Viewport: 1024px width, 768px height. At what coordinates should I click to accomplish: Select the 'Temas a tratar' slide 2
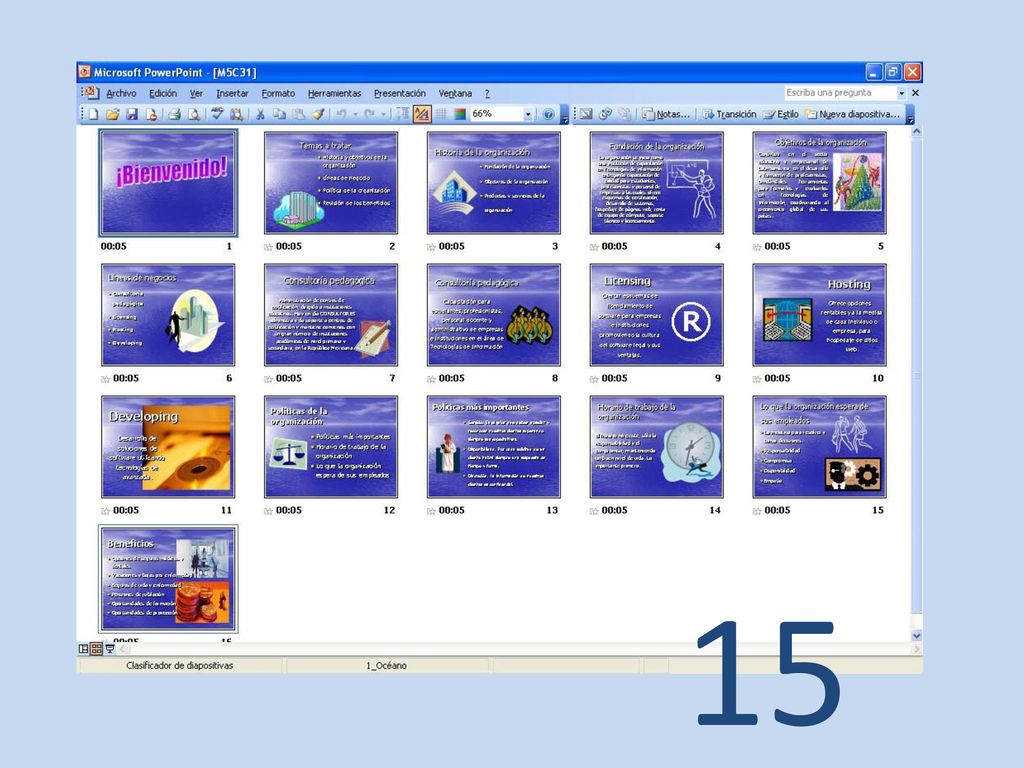point(330,183)
